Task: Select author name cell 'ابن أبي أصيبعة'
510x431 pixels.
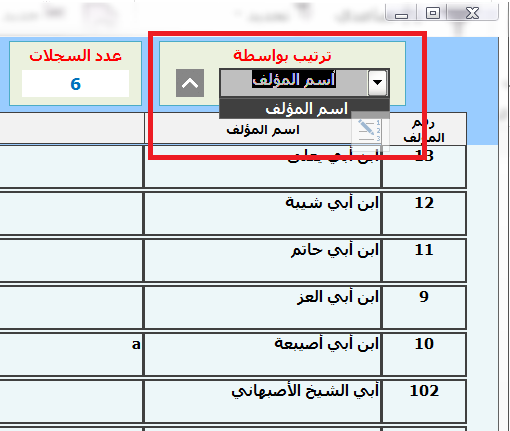Action: [x=263, y=354]
